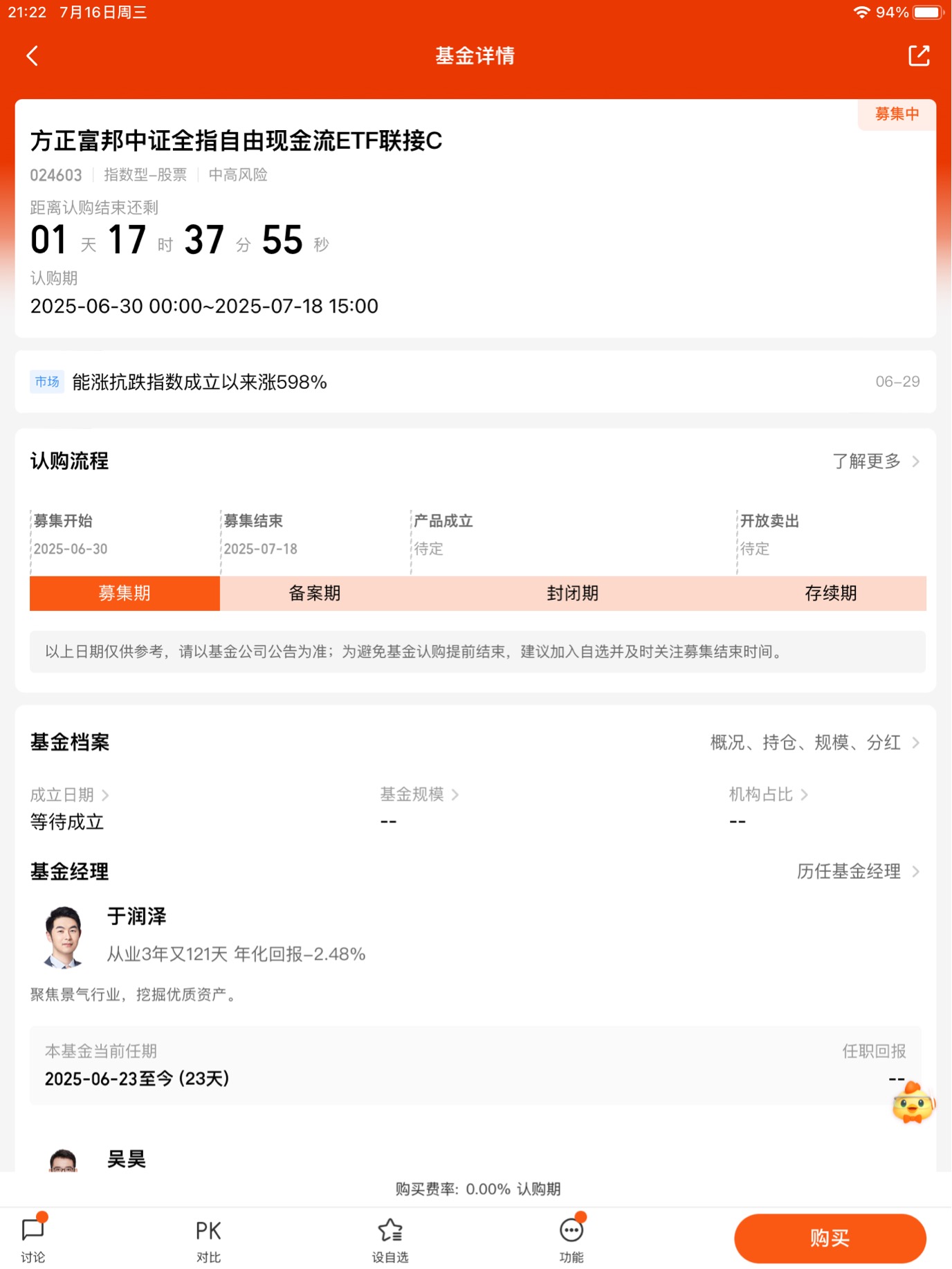Tap the 募集结束 2025-07-18 milestone
The width and height of the screenshot is (952, 1269).
(260, 535)
